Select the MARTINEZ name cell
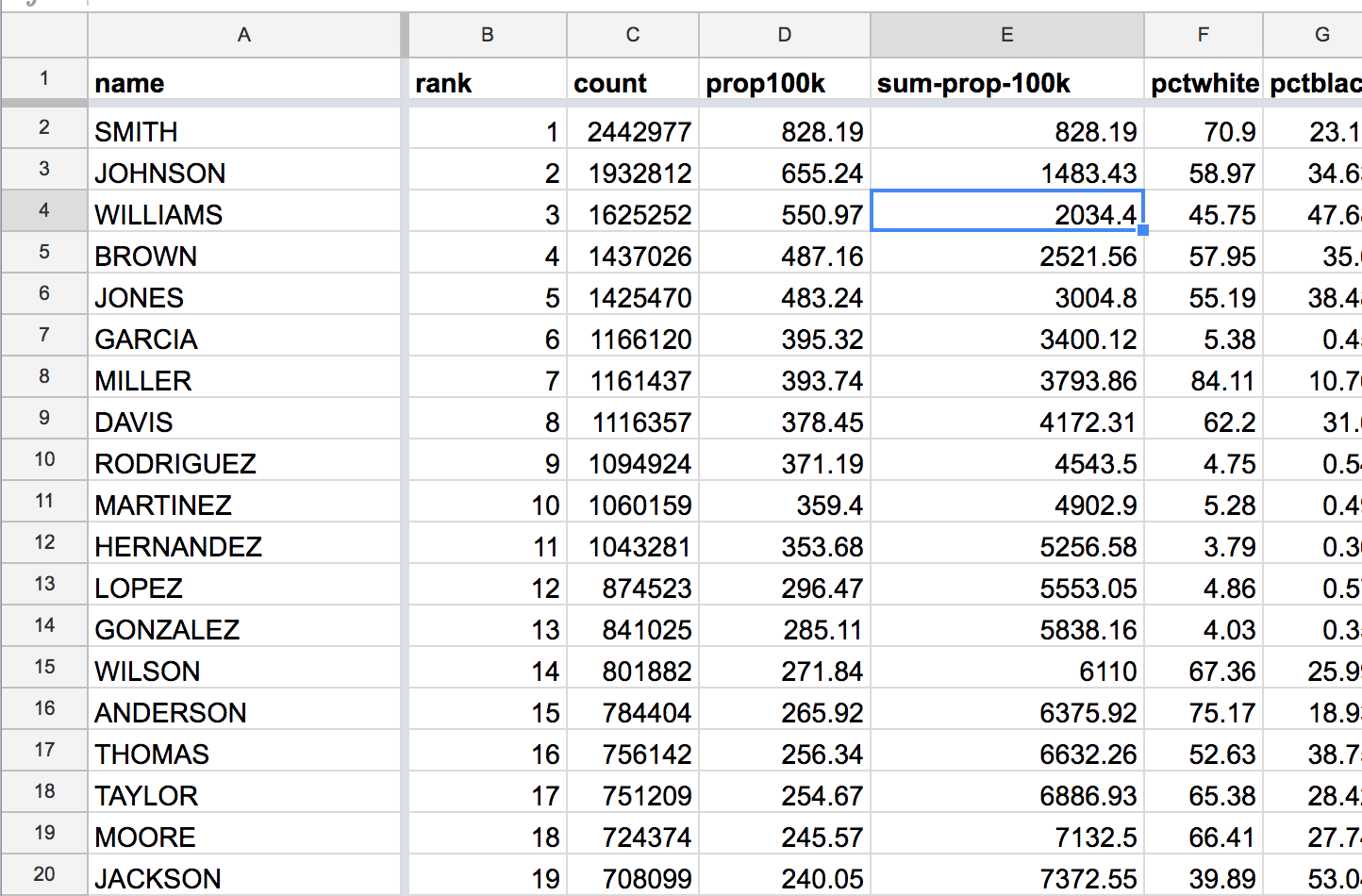1362x896 pixels. [244, 502]
